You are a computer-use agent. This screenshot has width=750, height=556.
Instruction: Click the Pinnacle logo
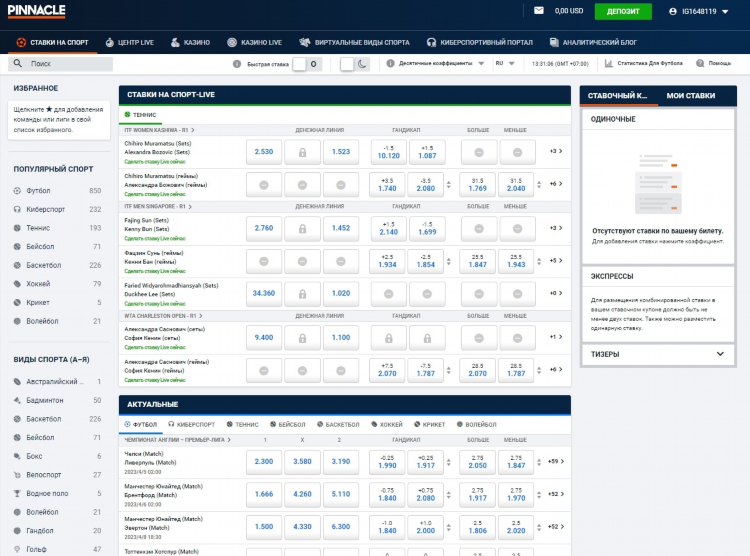pos(36,11)
